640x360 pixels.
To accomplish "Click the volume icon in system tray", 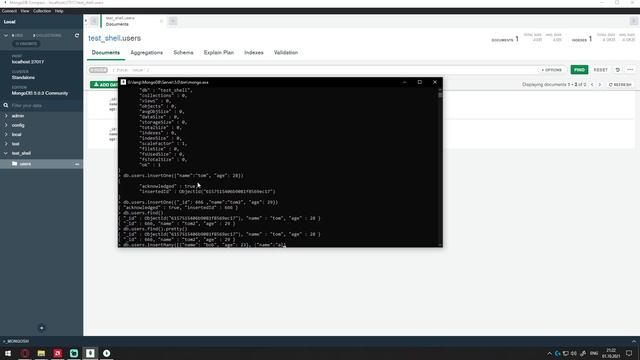I will click(x=574, y=353).
